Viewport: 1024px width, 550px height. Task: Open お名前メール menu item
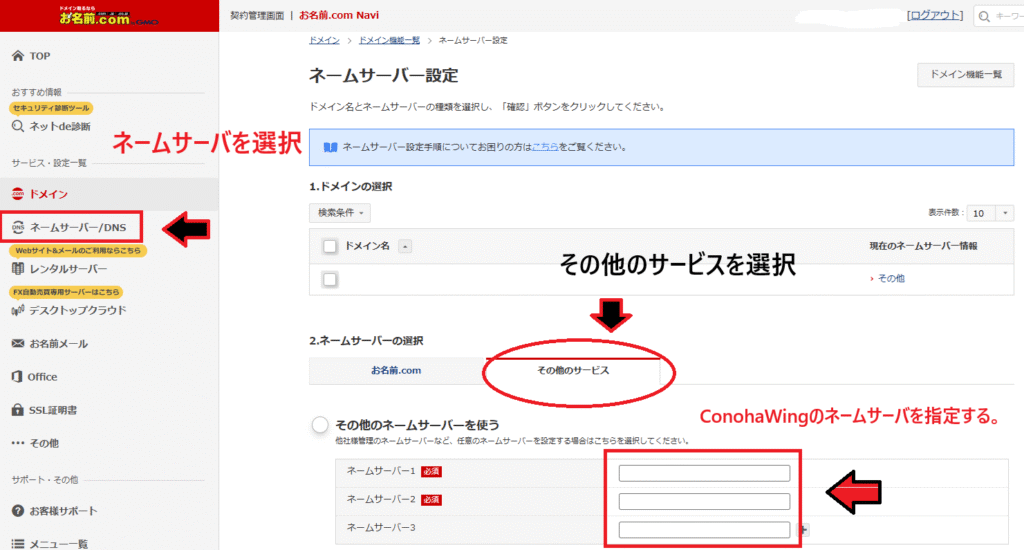58,344
